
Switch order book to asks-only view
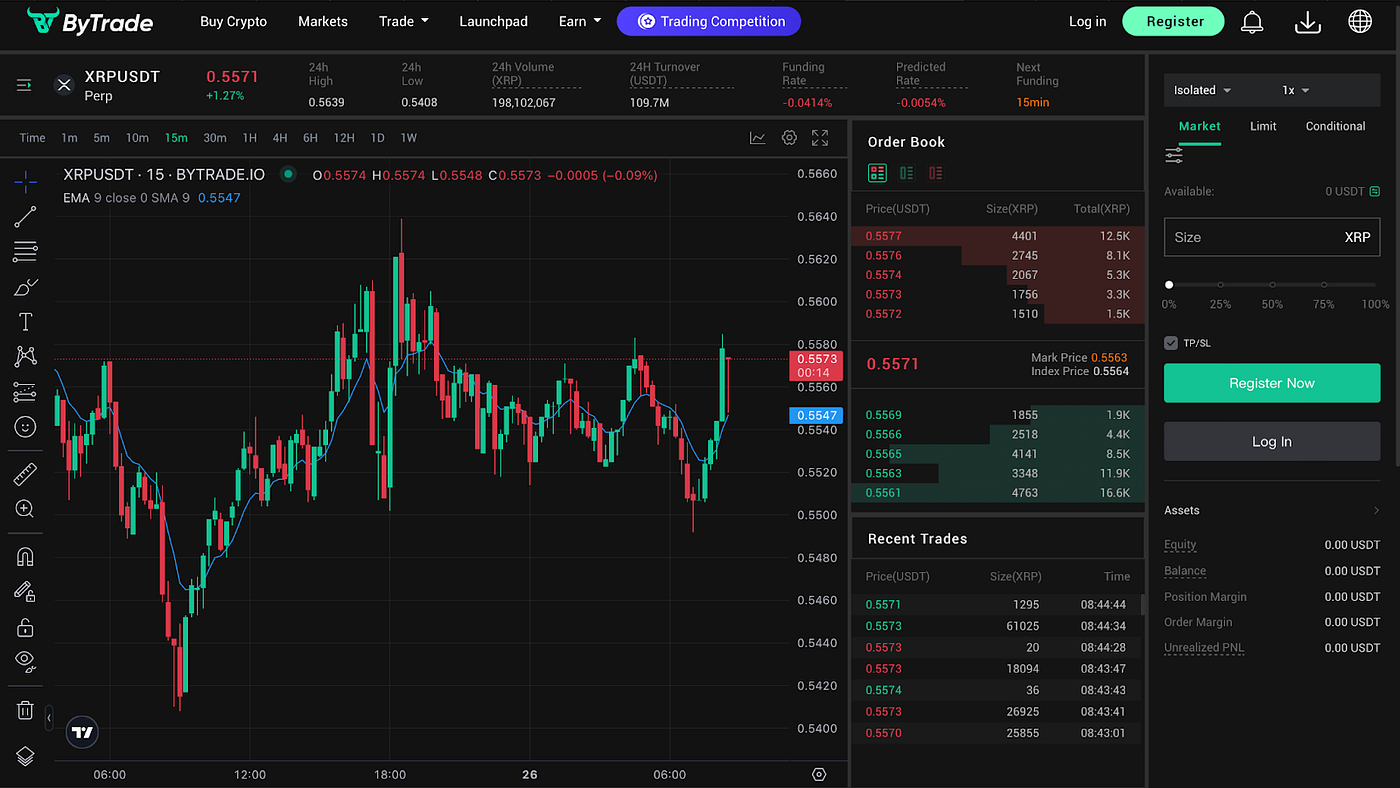(935, 172)
